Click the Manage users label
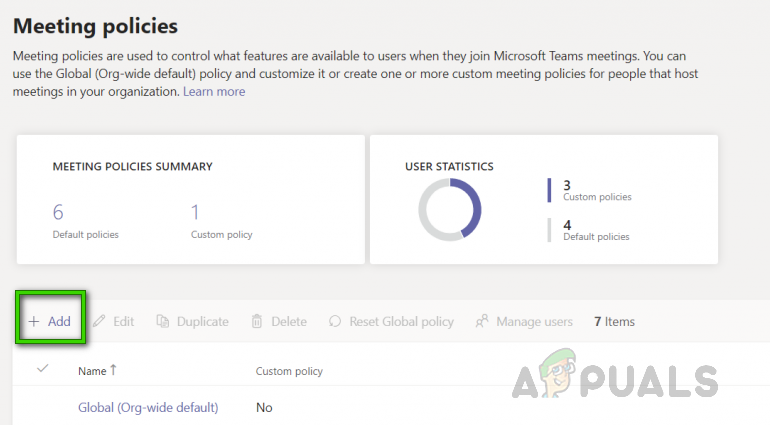Screen dimensions: 770x425 pos(535,321)
